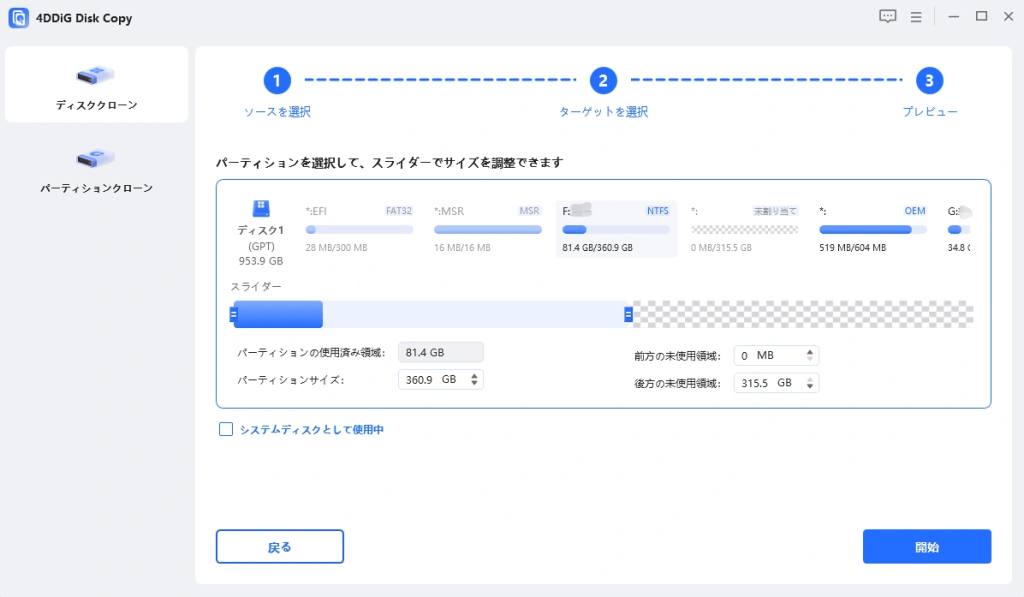
Task: Click step 1 circle labeled ソースを選択
Action: (x=278, y=81)
